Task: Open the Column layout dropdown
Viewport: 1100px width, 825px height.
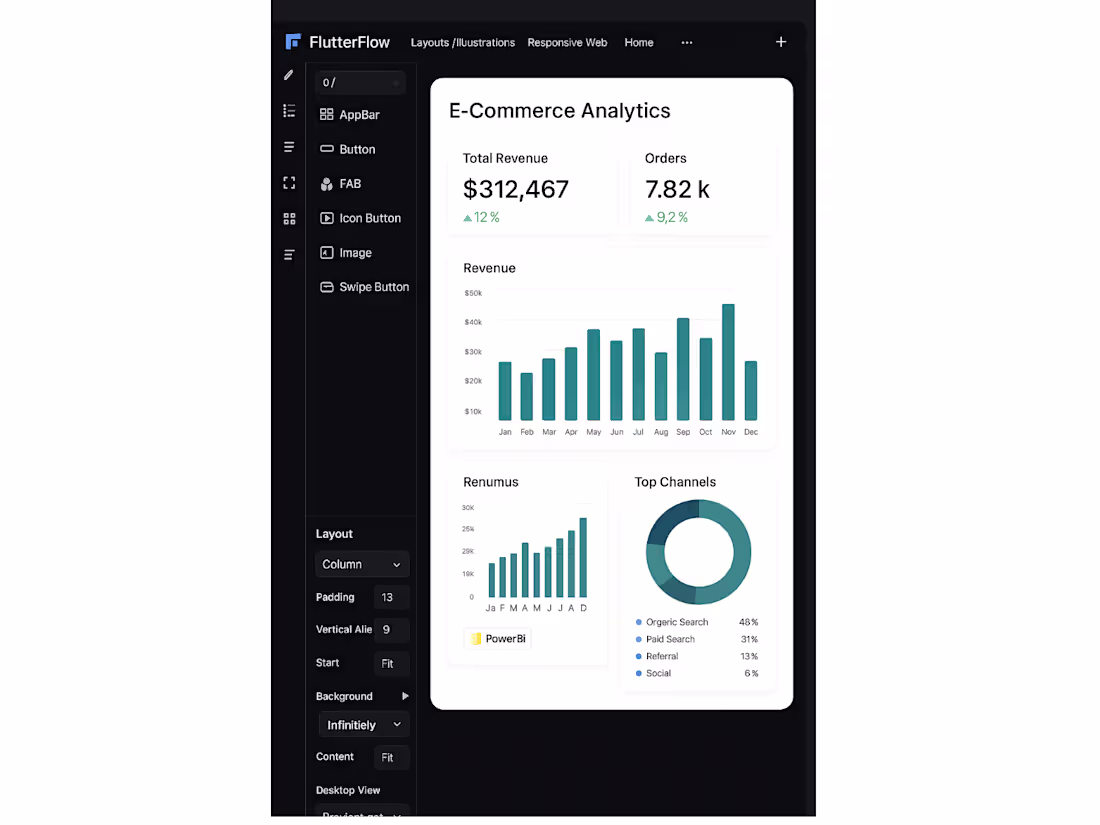Action: coord(362,564)
